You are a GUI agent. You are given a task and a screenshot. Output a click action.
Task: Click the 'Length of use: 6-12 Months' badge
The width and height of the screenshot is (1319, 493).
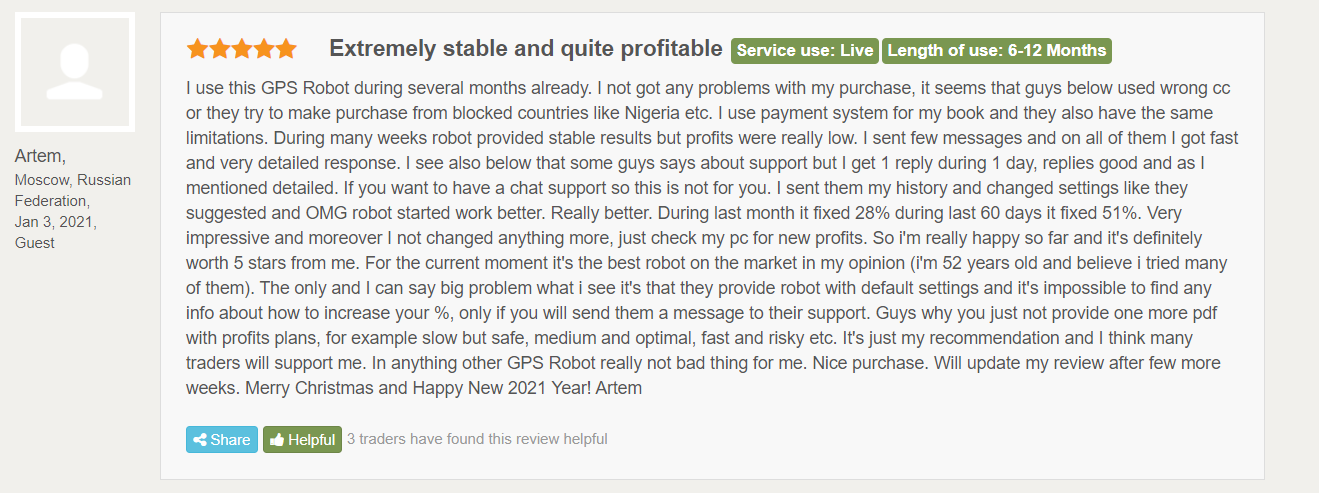tap(997, 51)
